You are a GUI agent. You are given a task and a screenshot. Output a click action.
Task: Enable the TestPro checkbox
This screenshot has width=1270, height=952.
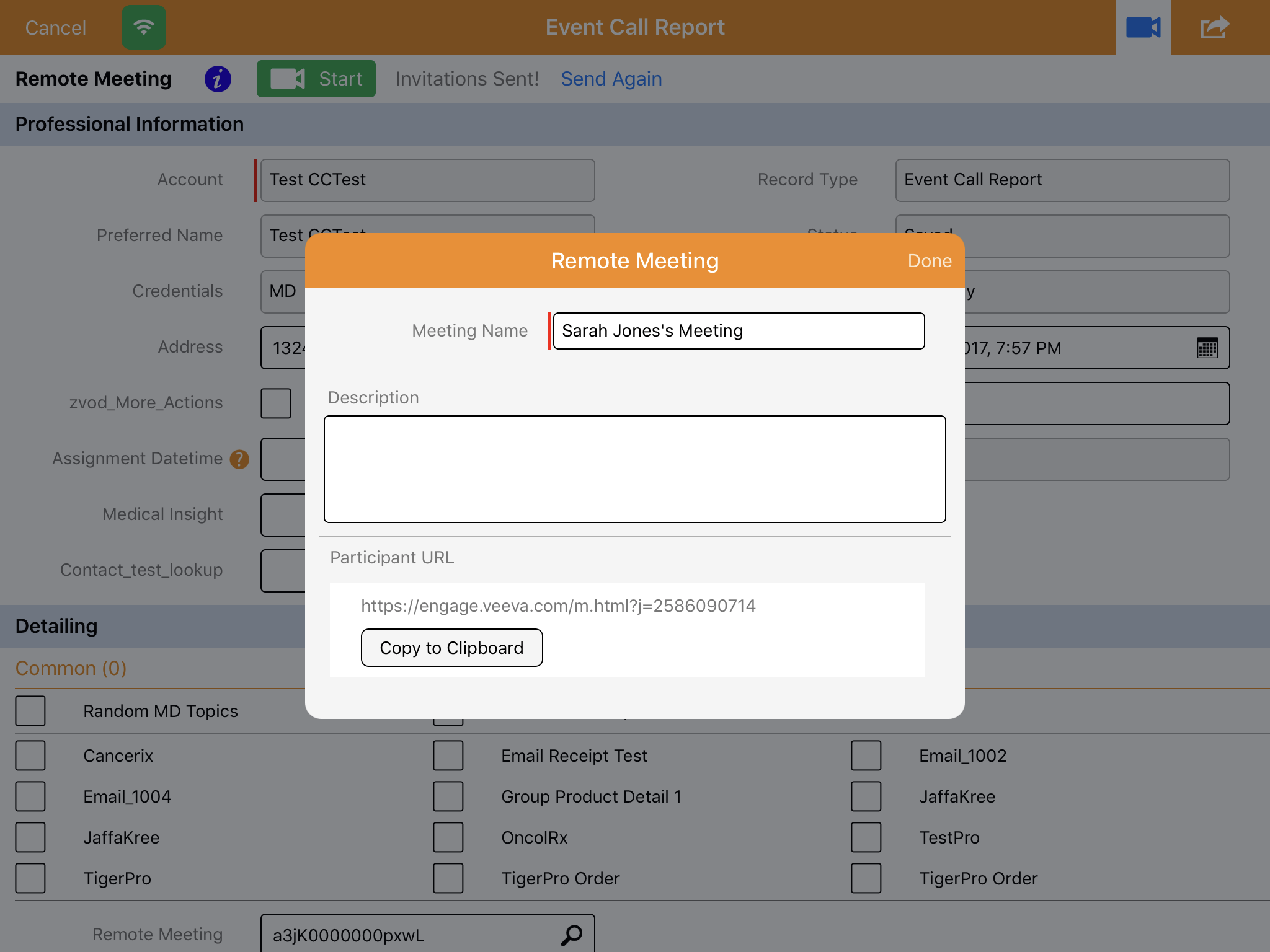point(866,837)
